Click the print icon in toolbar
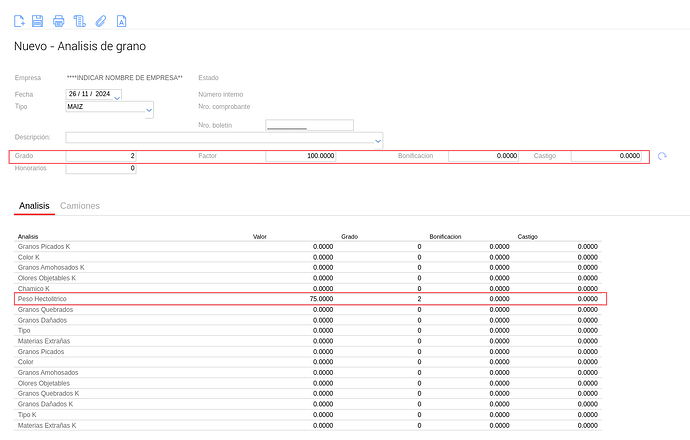Screen dimensions: 690x440 pyautogui.click(x=59, y=20)
